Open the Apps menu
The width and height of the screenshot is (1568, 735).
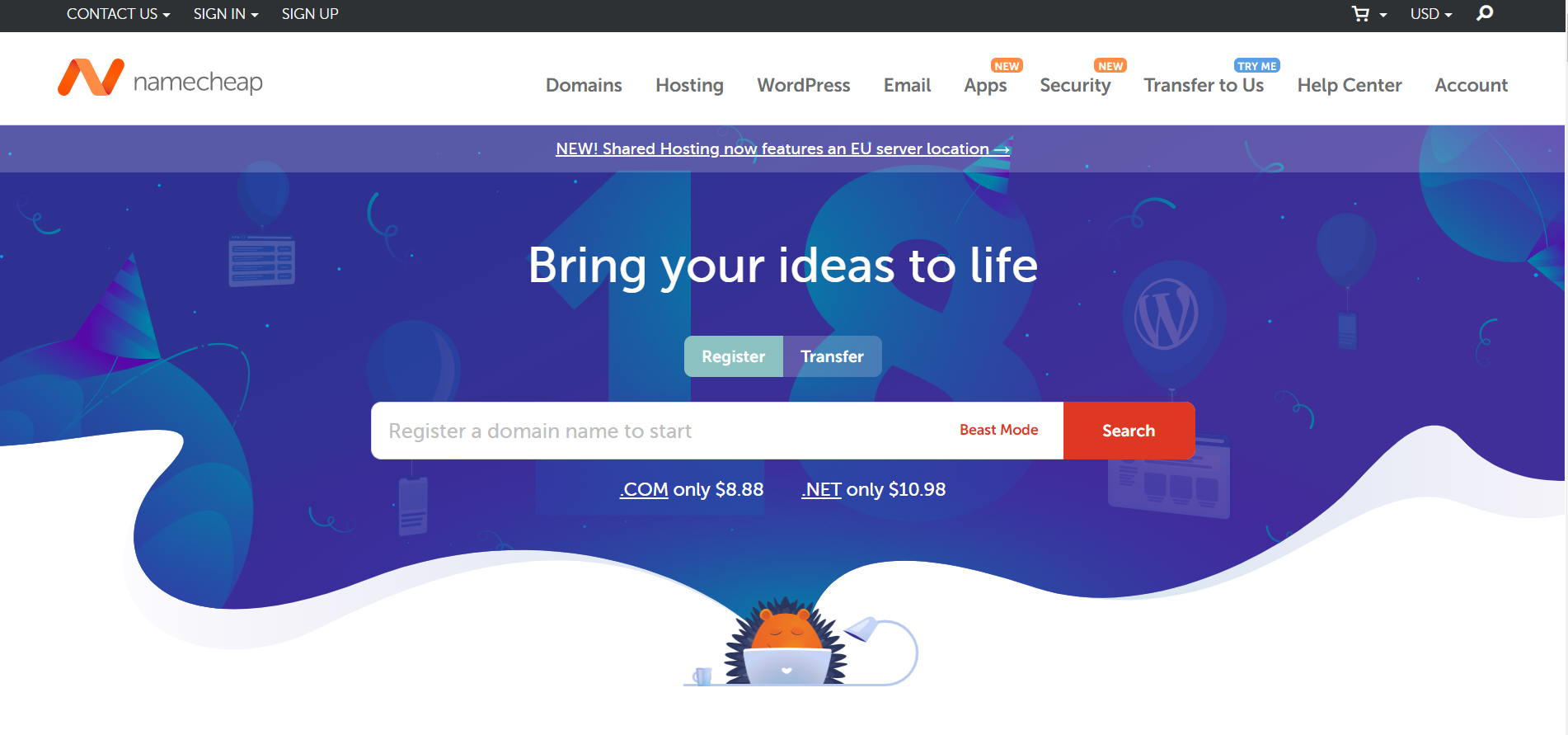(x=985, y=86)
